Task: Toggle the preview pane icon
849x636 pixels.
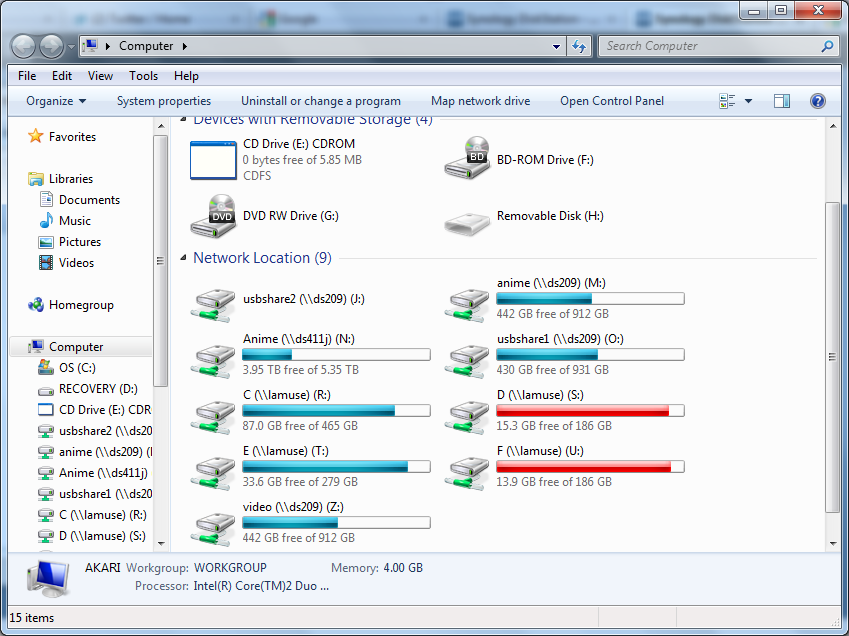Action: (x=782, y=101)
